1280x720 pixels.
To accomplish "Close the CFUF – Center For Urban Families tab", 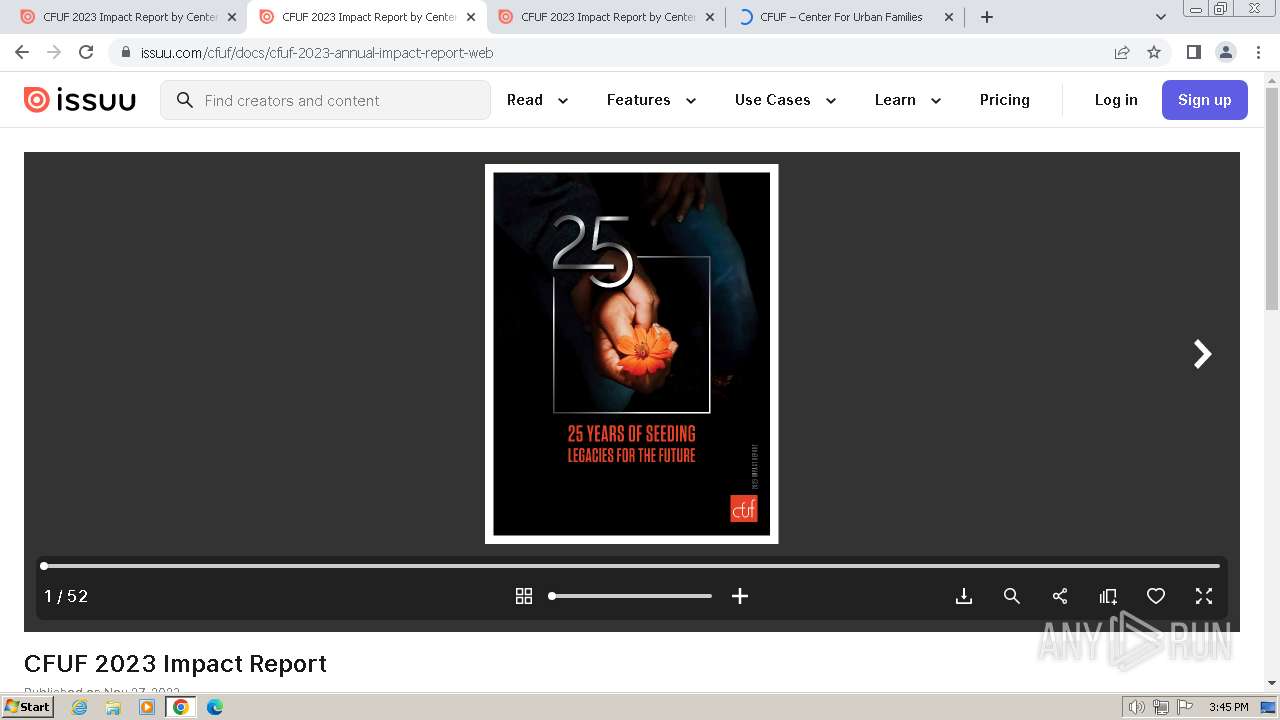I will click(x=949, y=17).
